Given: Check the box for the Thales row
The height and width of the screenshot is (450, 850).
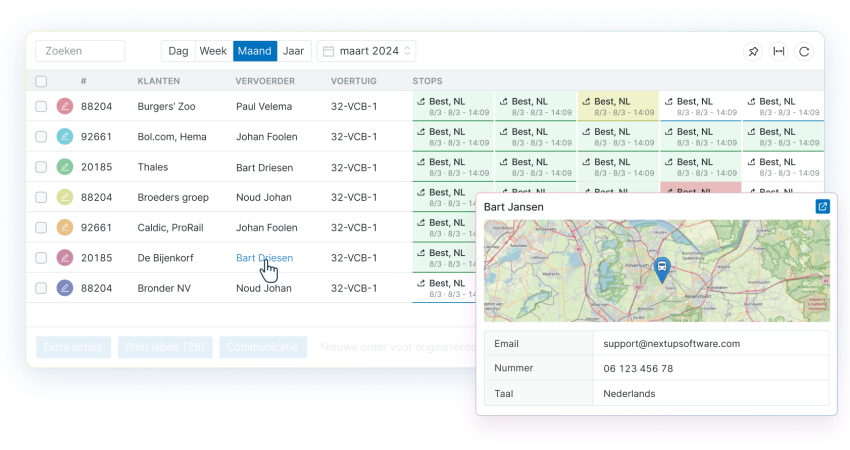Looking at the screenshot, I should 41,167.
